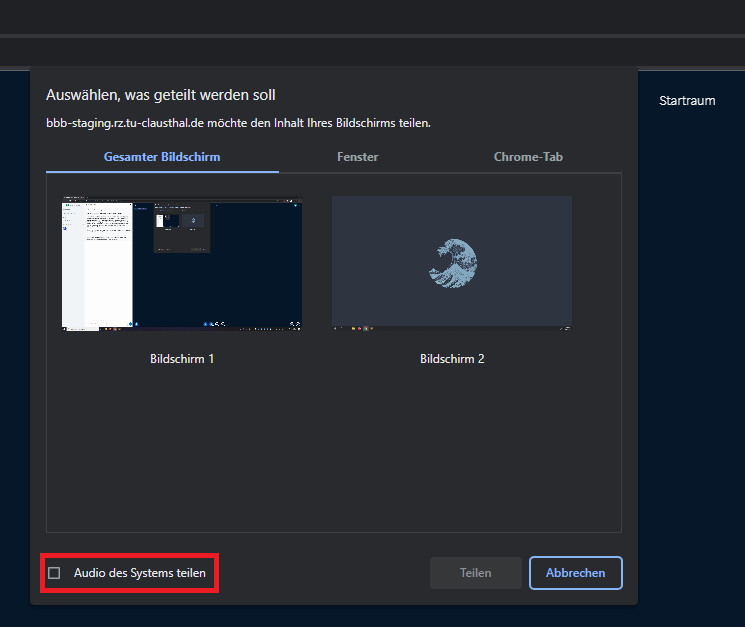Click the 'Audio des Systems teilen' label

pos(139,573)
